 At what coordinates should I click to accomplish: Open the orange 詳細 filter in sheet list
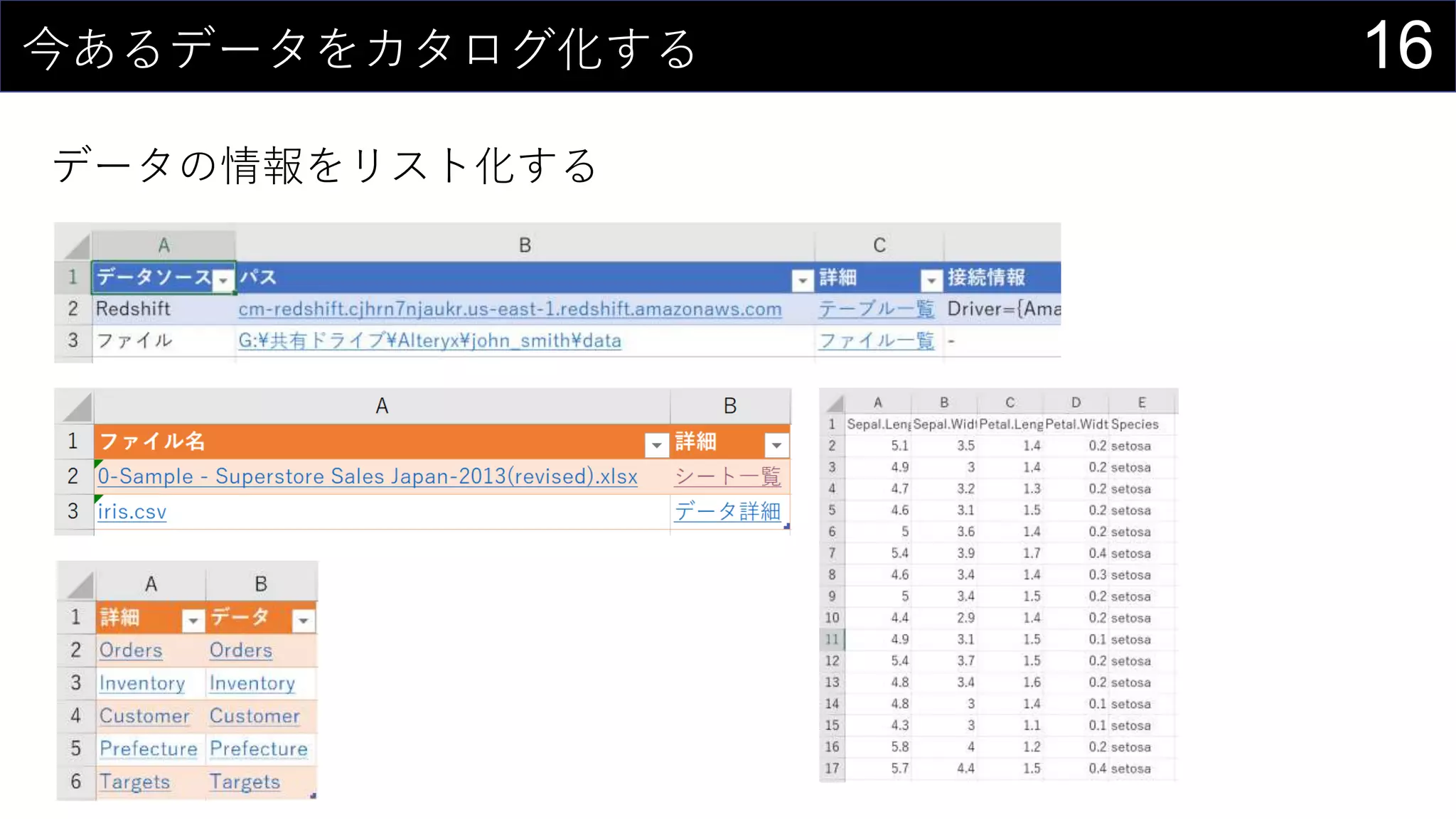[x=193, y=620]
